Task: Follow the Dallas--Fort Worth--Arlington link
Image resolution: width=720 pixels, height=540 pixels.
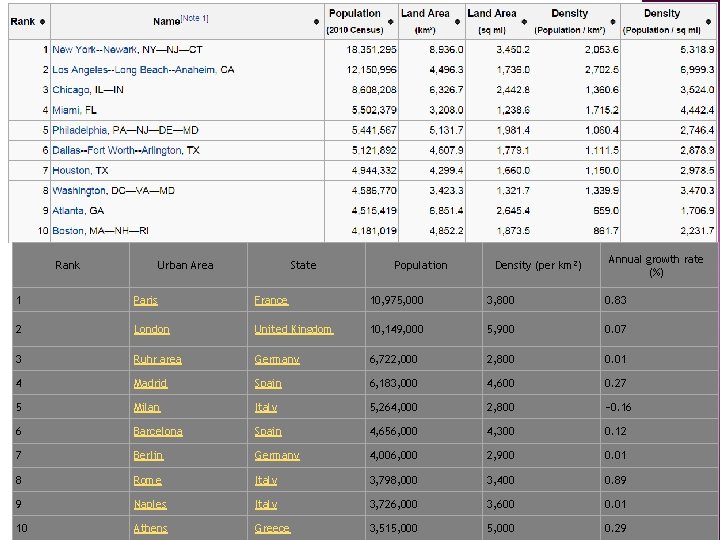Action: [117, 151]
